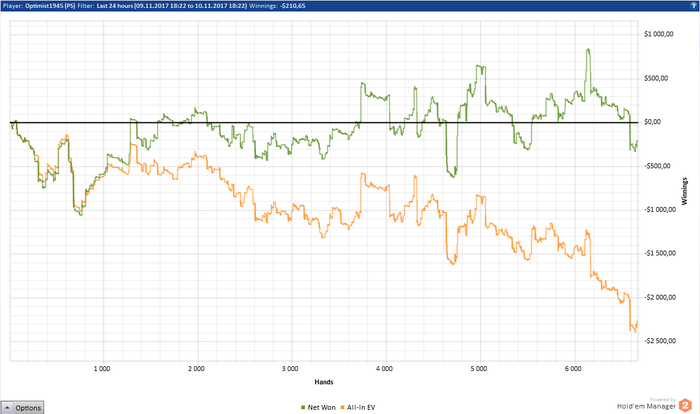Click the '3 000' hands axis label
Viewport: 700px width, 414px height.
click(290, 368)
